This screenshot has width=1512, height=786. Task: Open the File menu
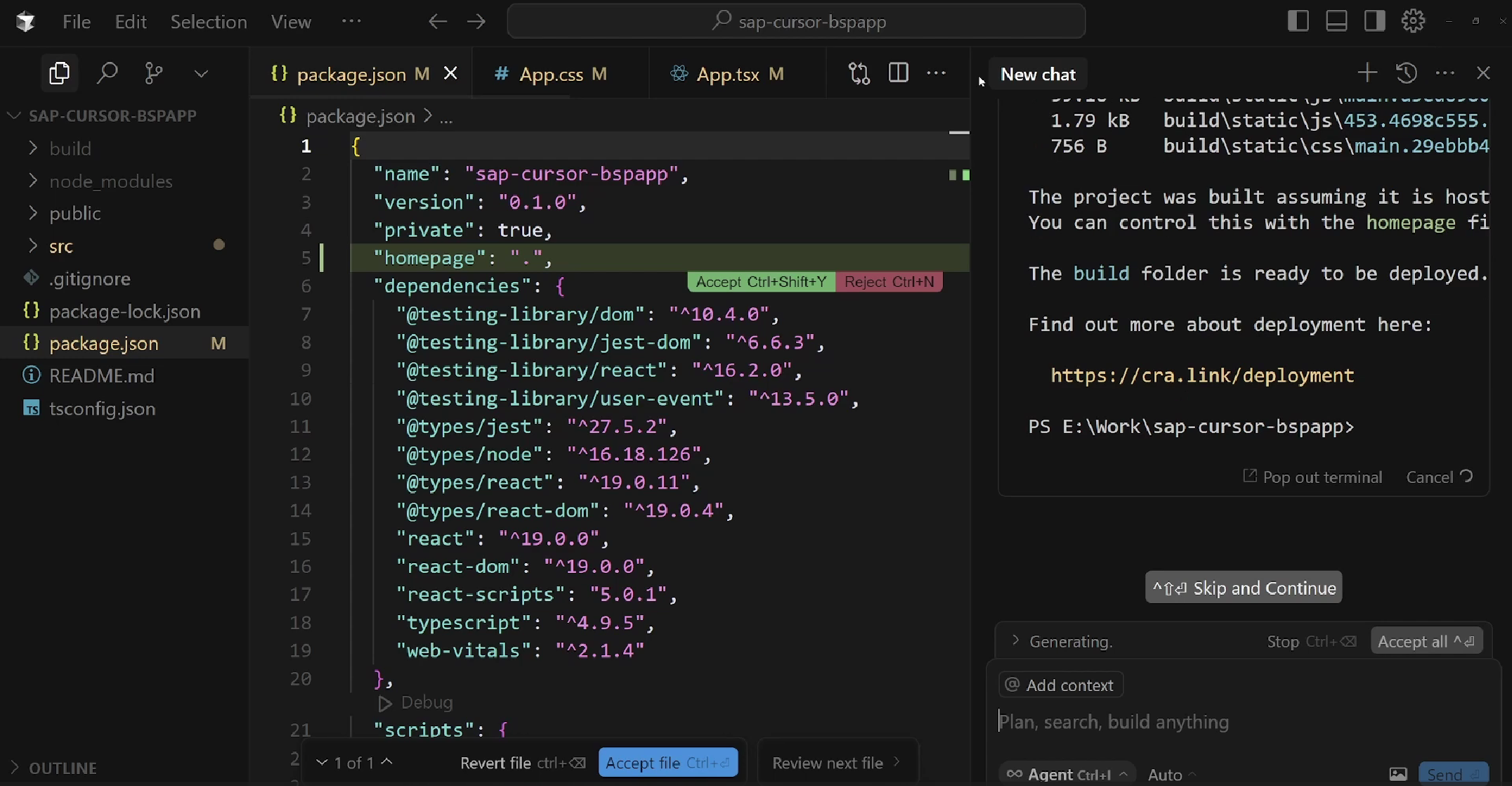coord(77,22)
